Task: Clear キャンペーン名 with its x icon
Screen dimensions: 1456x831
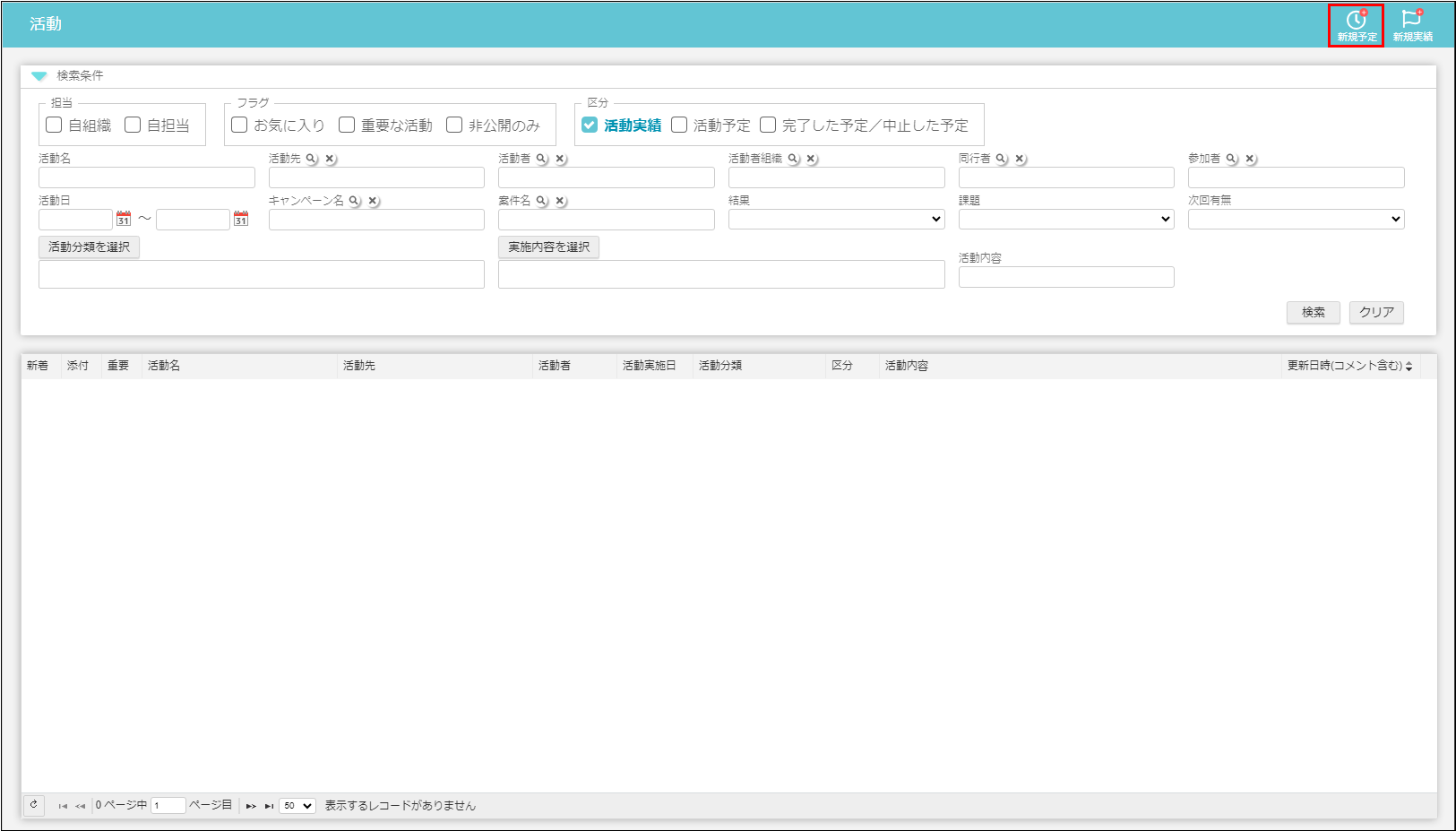Action: (373, 201)
